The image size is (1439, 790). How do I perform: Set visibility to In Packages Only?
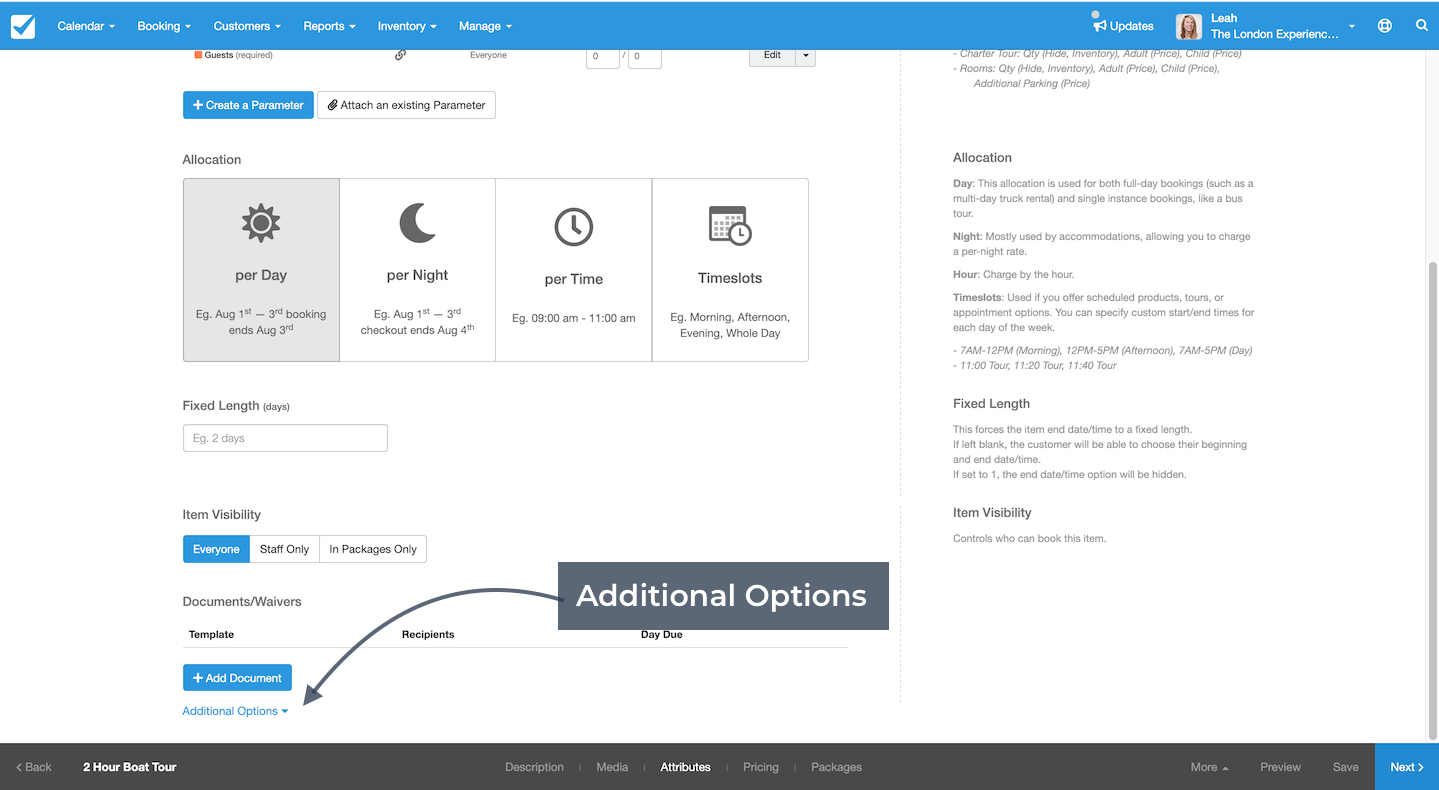[373, 549]
